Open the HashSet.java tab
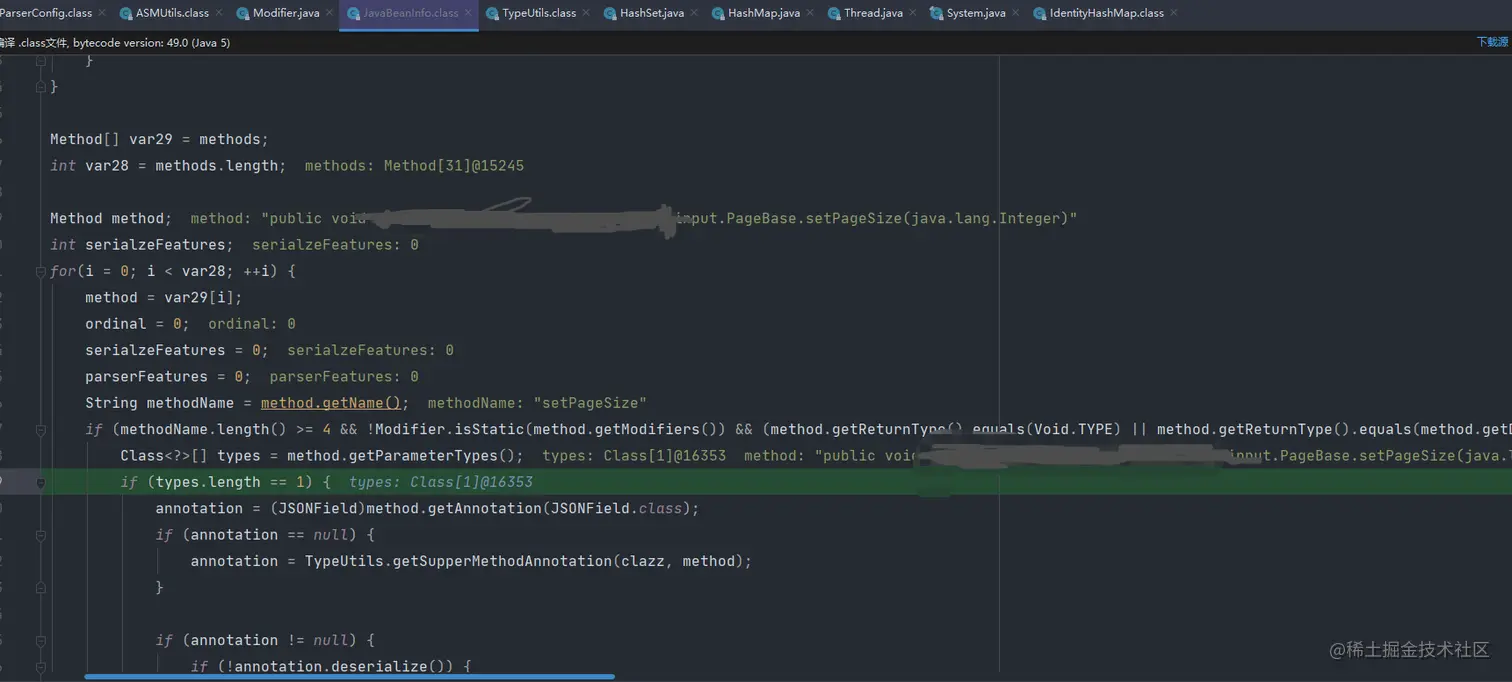Screen dimensions: 1512x682 click(652, 13)
